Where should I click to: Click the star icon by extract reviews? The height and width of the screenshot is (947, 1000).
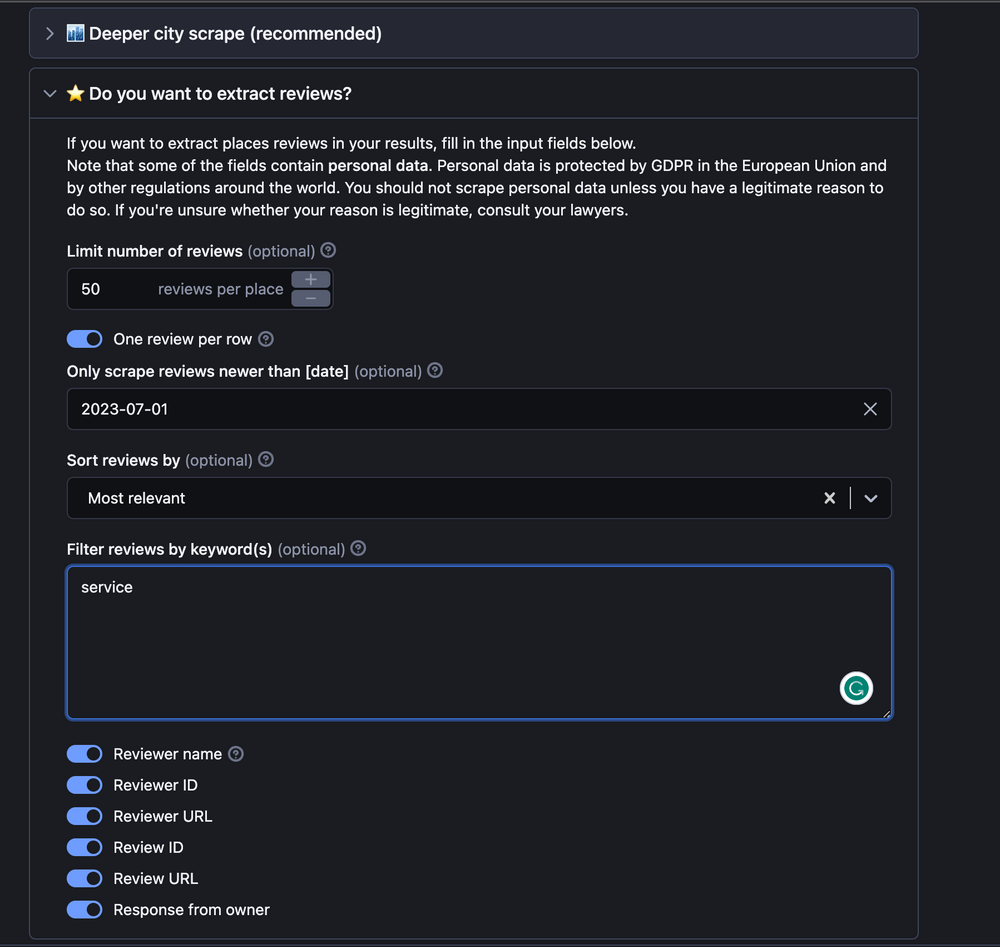pos(75,93)
